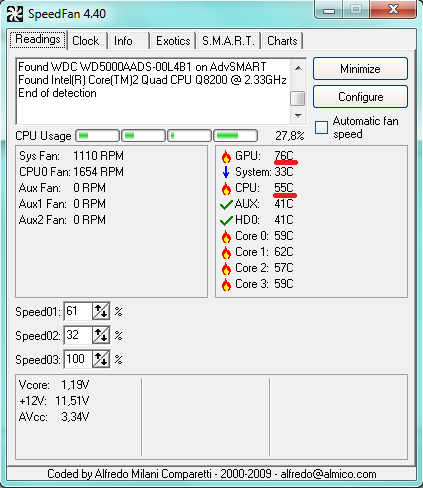423x488 pixels.
Task: Click the flame icon next to Core 1
Action: tap(226, 252)
